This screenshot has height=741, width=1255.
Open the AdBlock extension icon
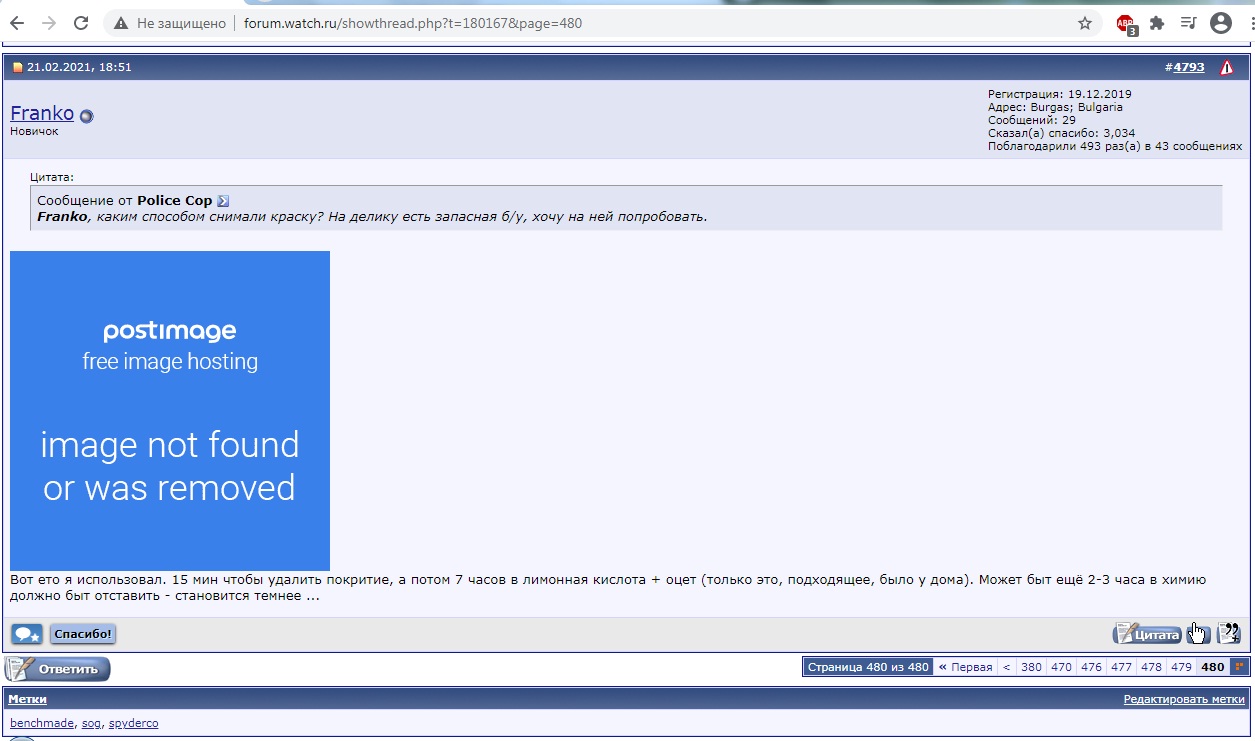click(x=1126, y=23)
